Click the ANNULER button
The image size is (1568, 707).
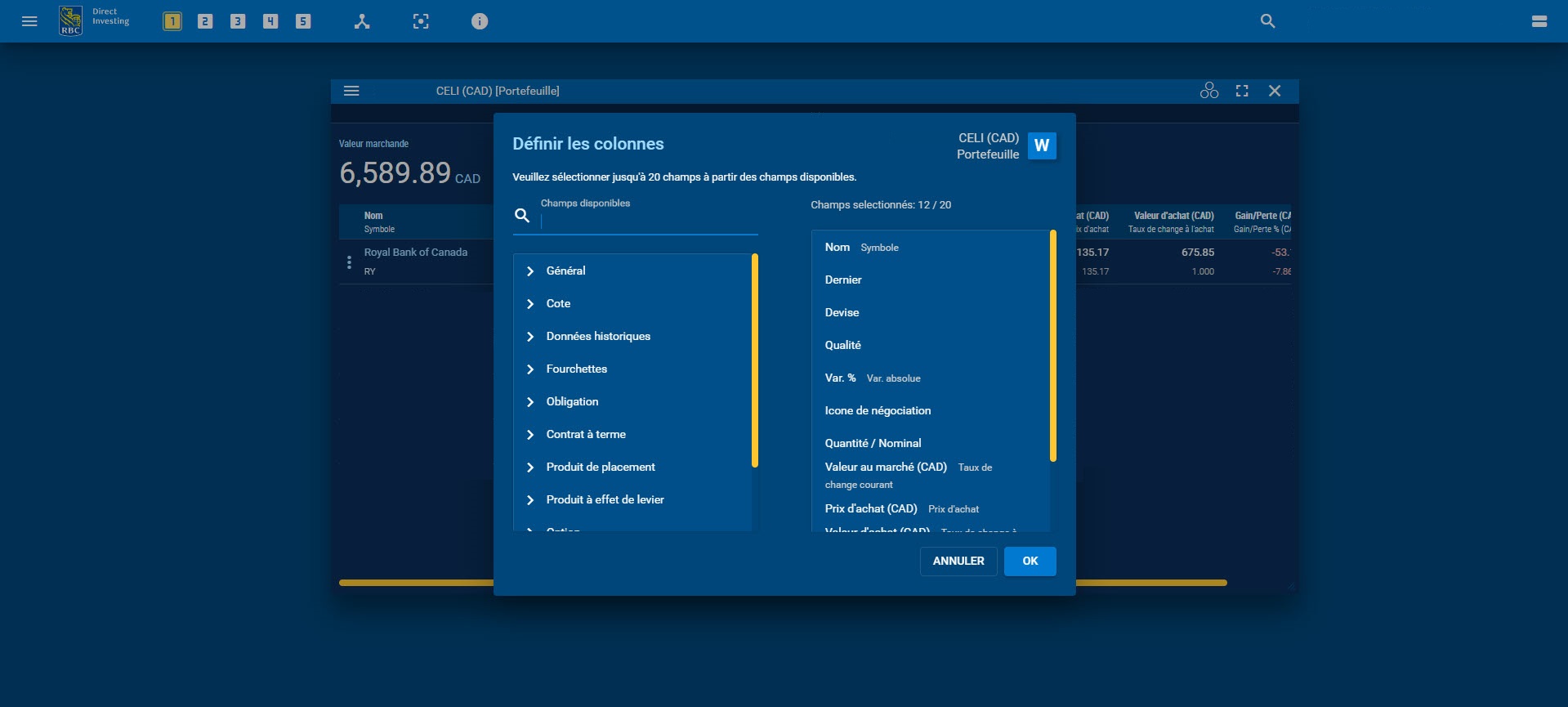click(958, 561)
